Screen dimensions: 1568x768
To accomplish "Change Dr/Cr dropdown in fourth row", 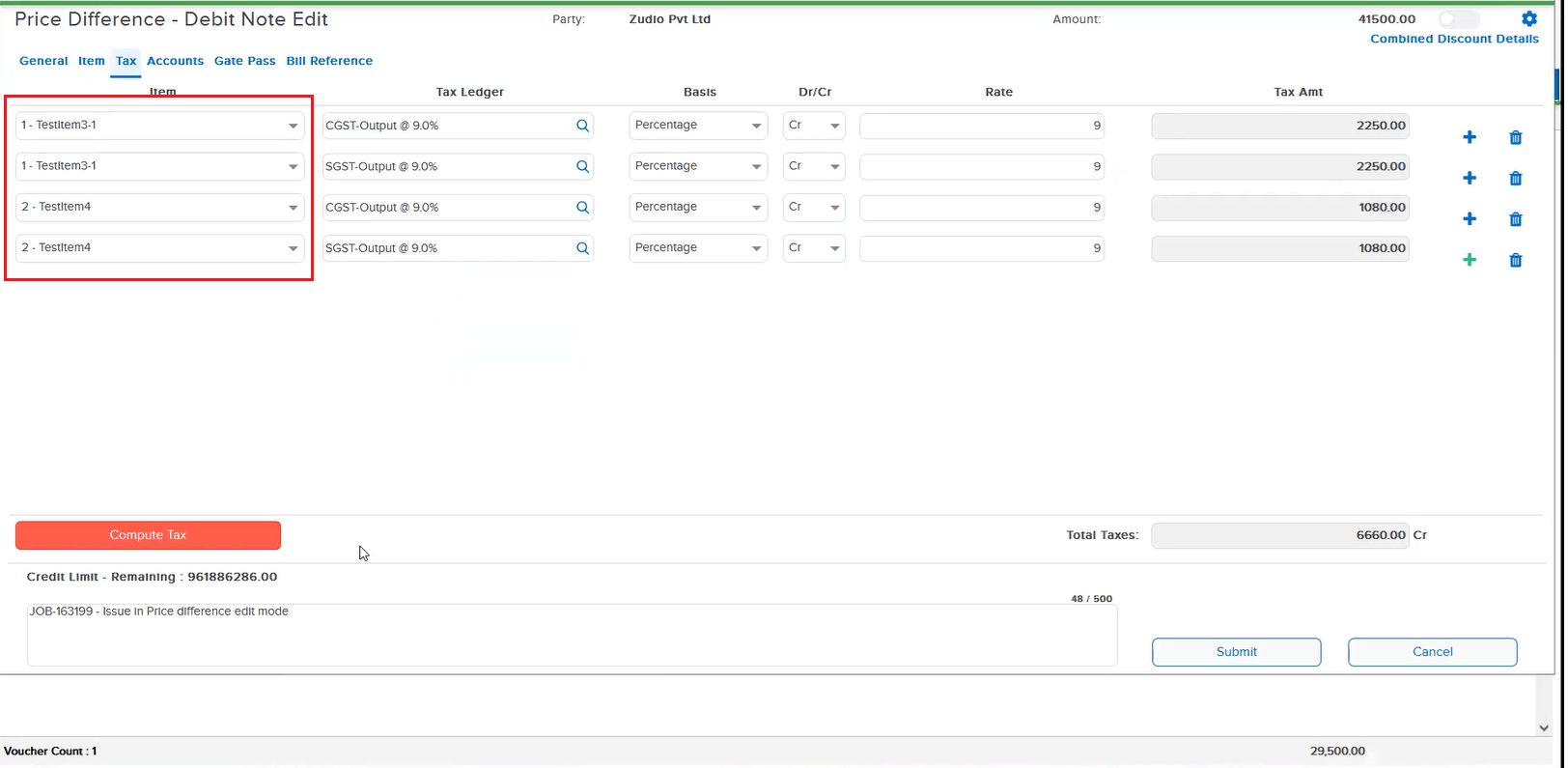I will (814, 248).
